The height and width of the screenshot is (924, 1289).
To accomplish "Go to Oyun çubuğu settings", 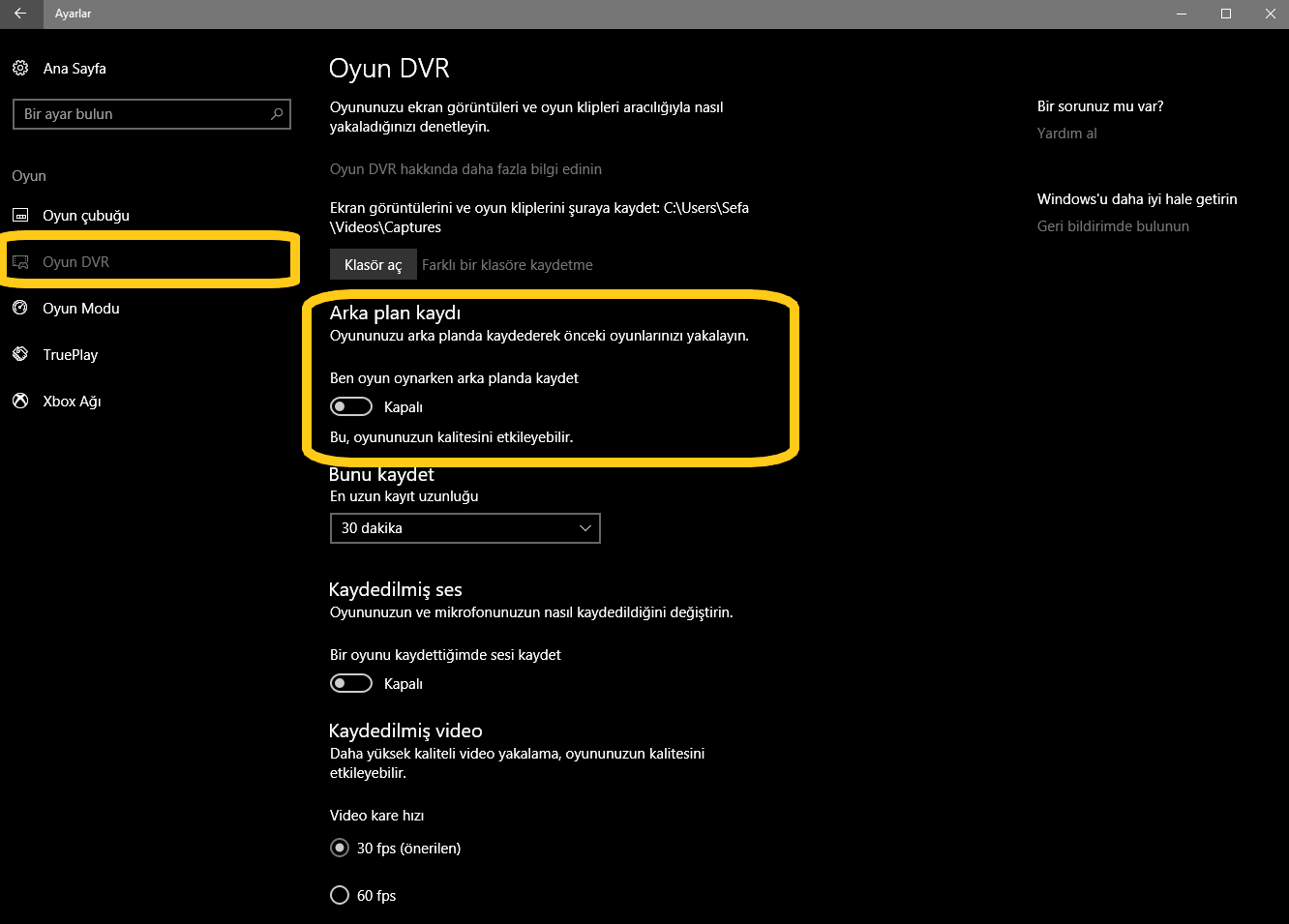I will (86, 216).
